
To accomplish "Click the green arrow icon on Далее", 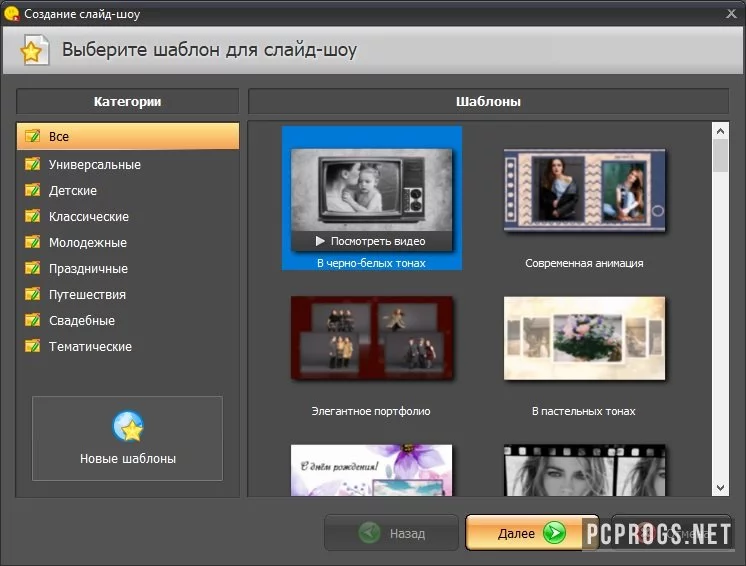I will 554,533.
